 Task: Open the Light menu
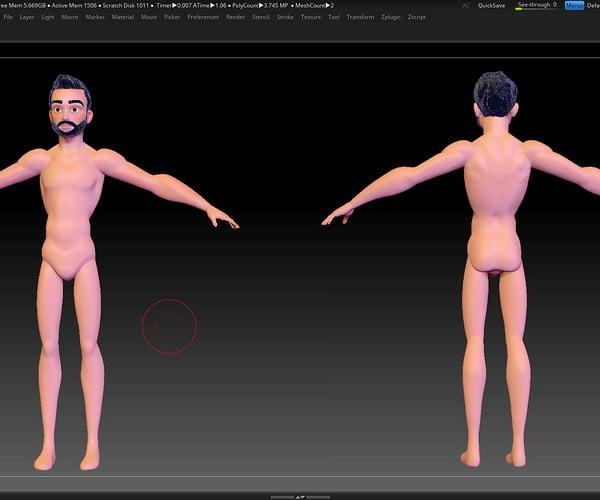[48, 17]
